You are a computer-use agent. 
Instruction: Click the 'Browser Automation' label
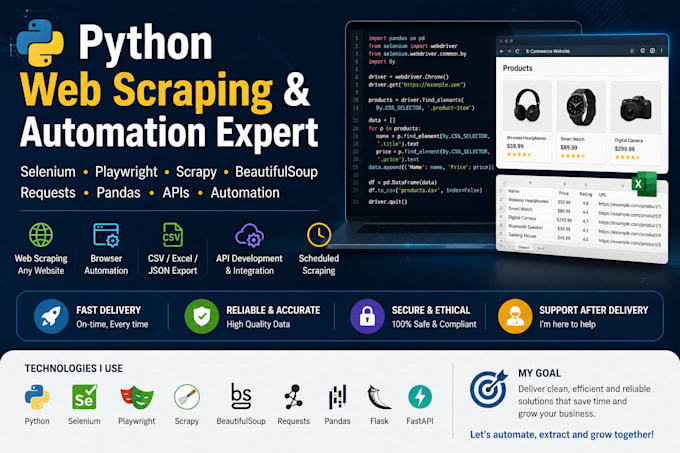click(x=106, y=264)
